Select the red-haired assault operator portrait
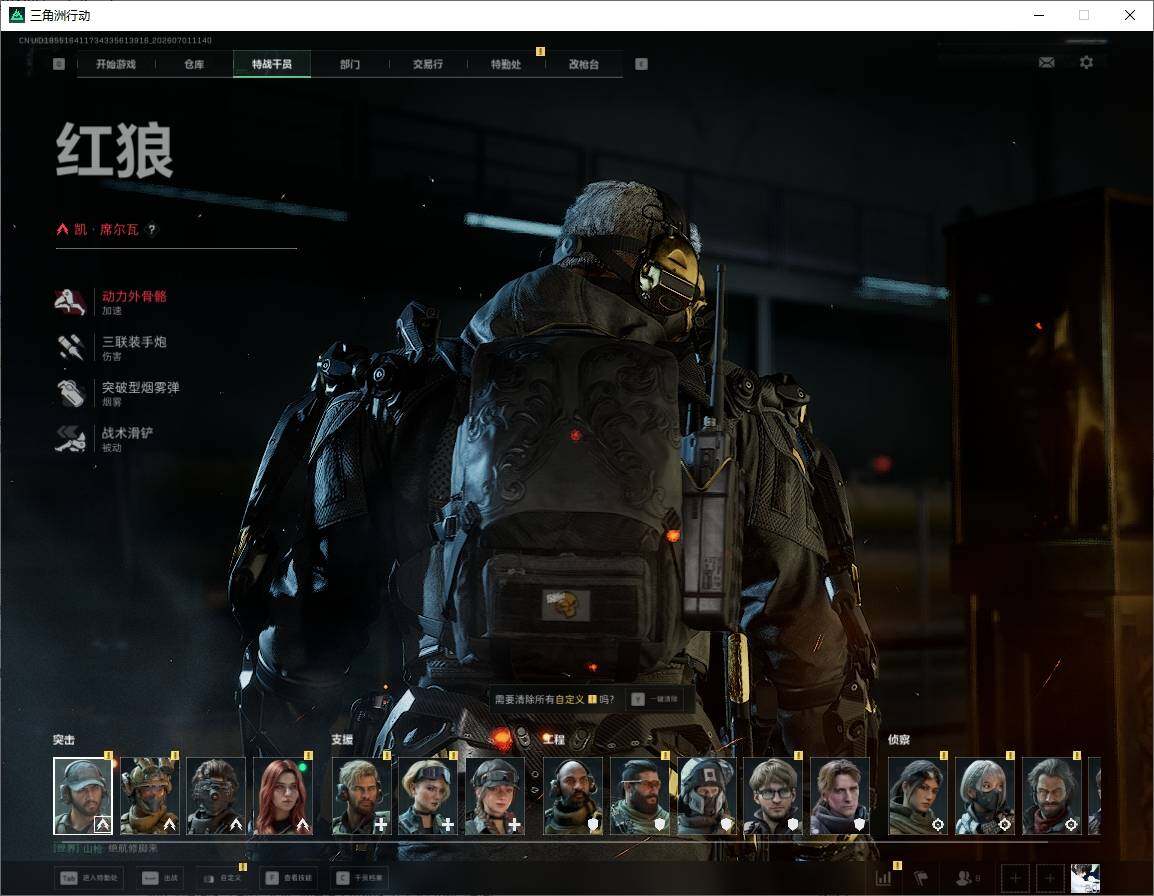This screenshot has height=896, width=1154. (283, 796)
